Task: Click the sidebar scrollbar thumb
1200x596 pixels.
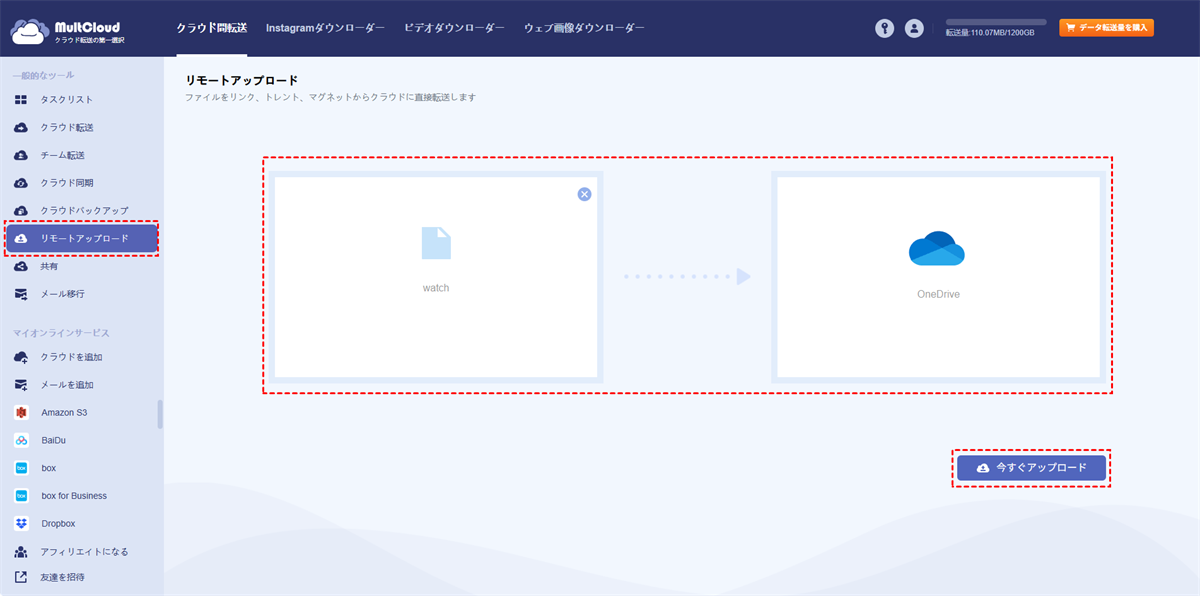Action: pos(160,414)
